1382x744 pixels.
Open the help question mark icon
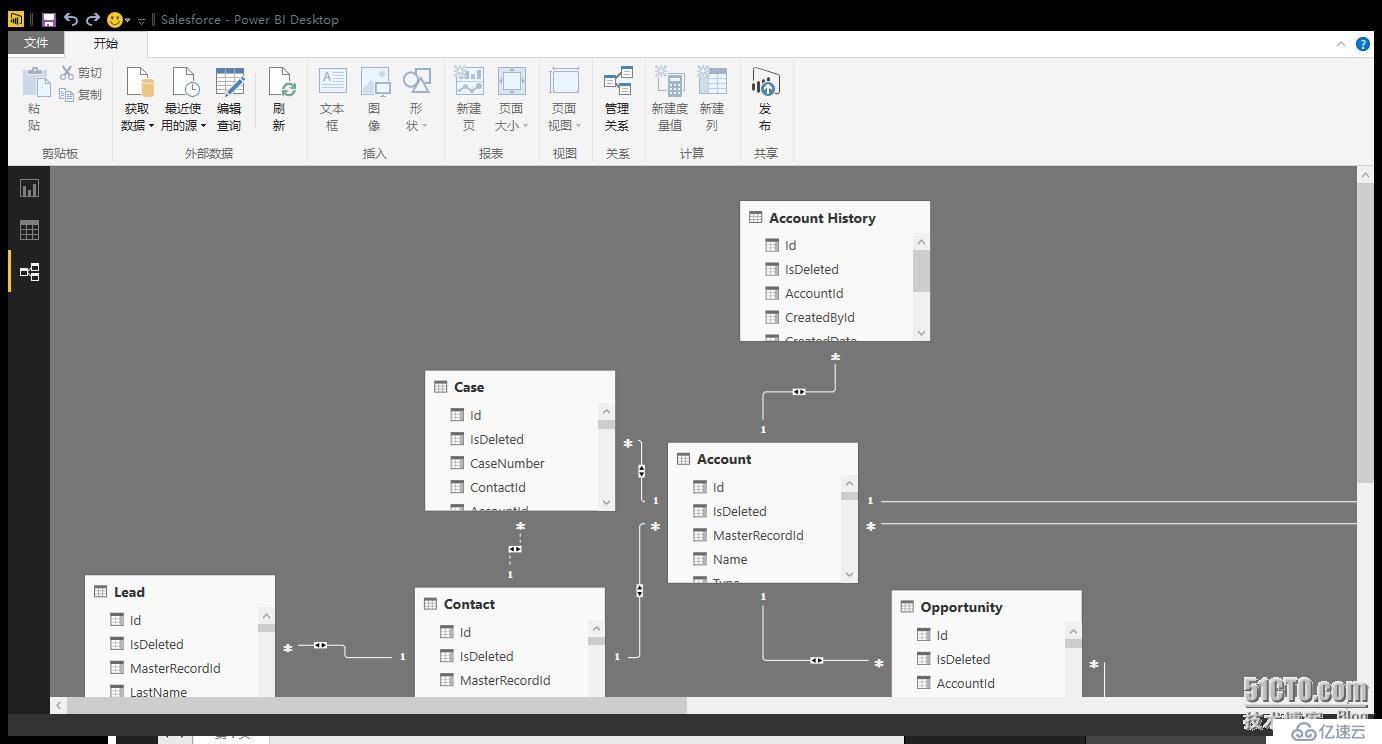[x=1363, y=44]
